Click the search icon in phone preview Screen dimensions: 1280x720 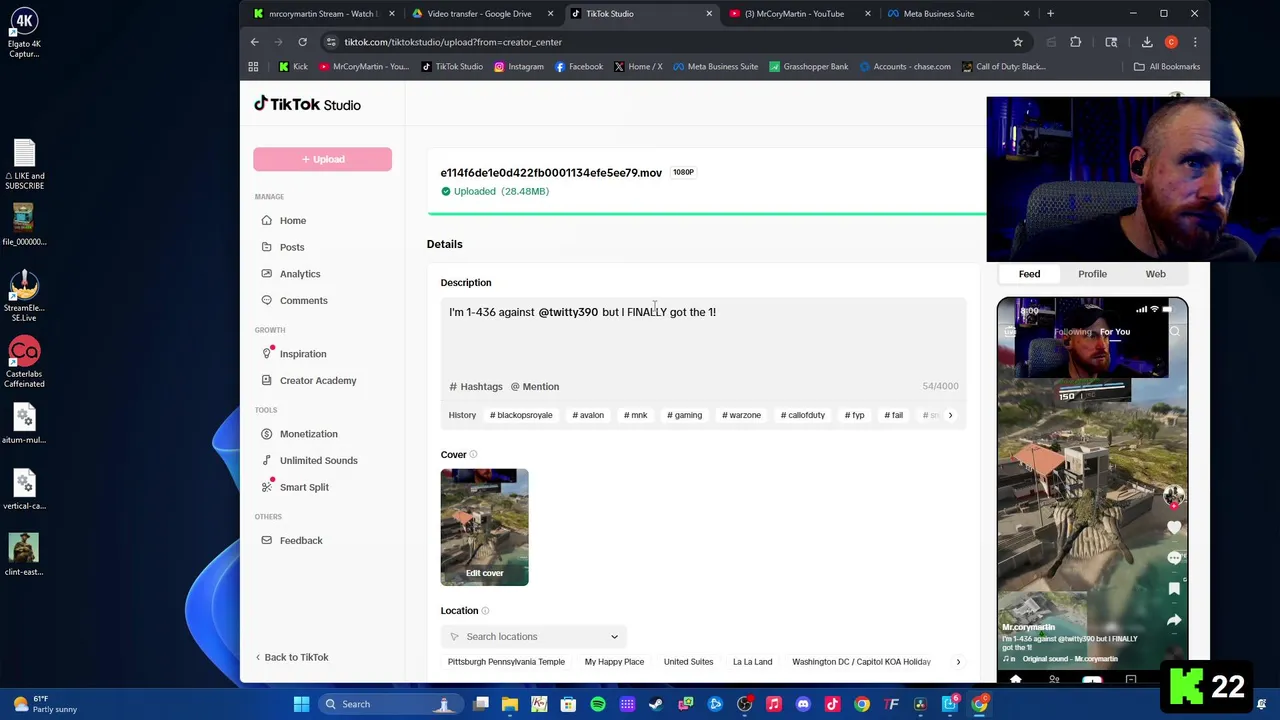pos(1175,332)
